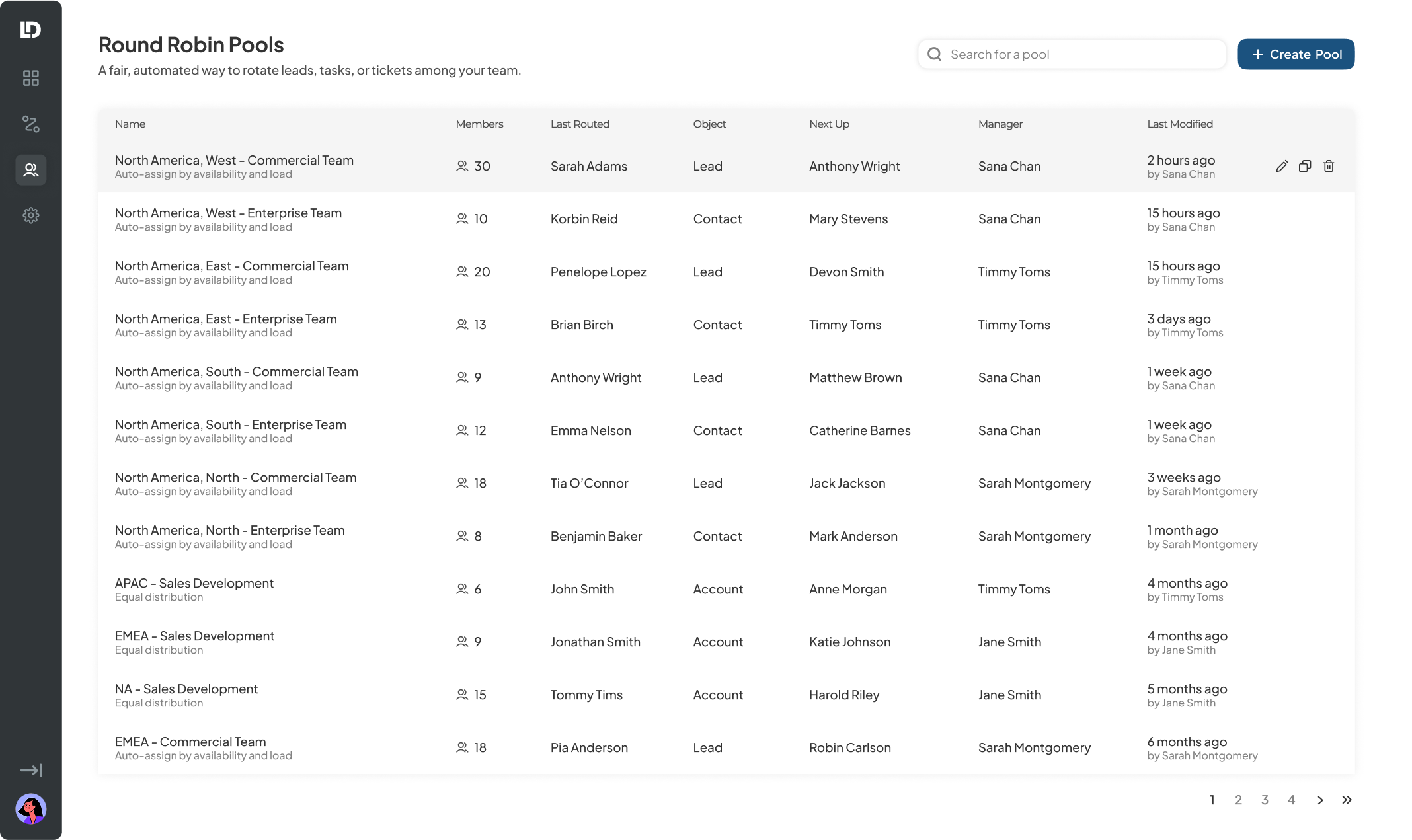Open user profile avatar
This screenshot has height=840, width=1412.
tap(31, 809)
